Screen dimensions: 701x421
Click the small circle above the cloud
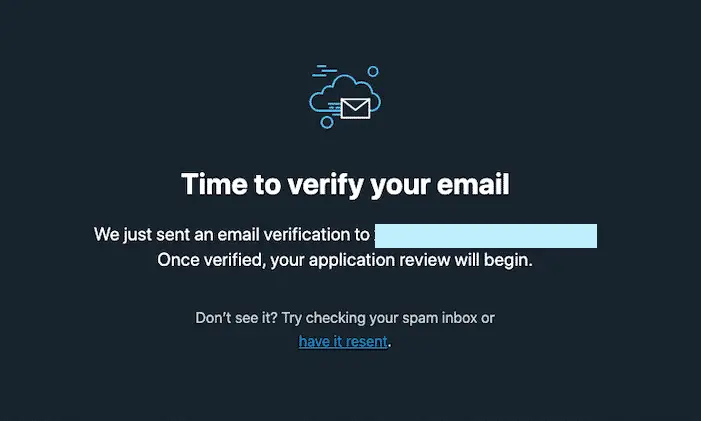(373, 72)
